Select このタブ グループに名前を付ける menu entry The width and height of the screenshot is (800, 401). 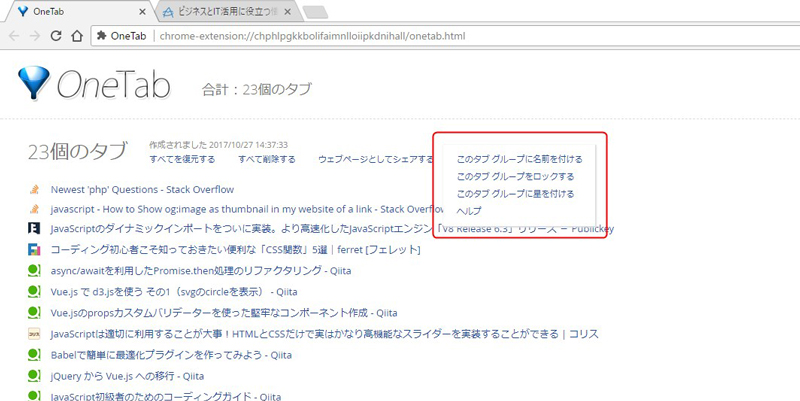pyautogui.click(x=519, y=159)
